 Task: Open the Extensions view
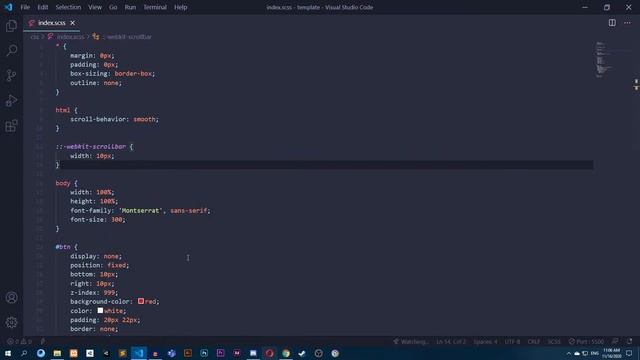click(11, 125)
